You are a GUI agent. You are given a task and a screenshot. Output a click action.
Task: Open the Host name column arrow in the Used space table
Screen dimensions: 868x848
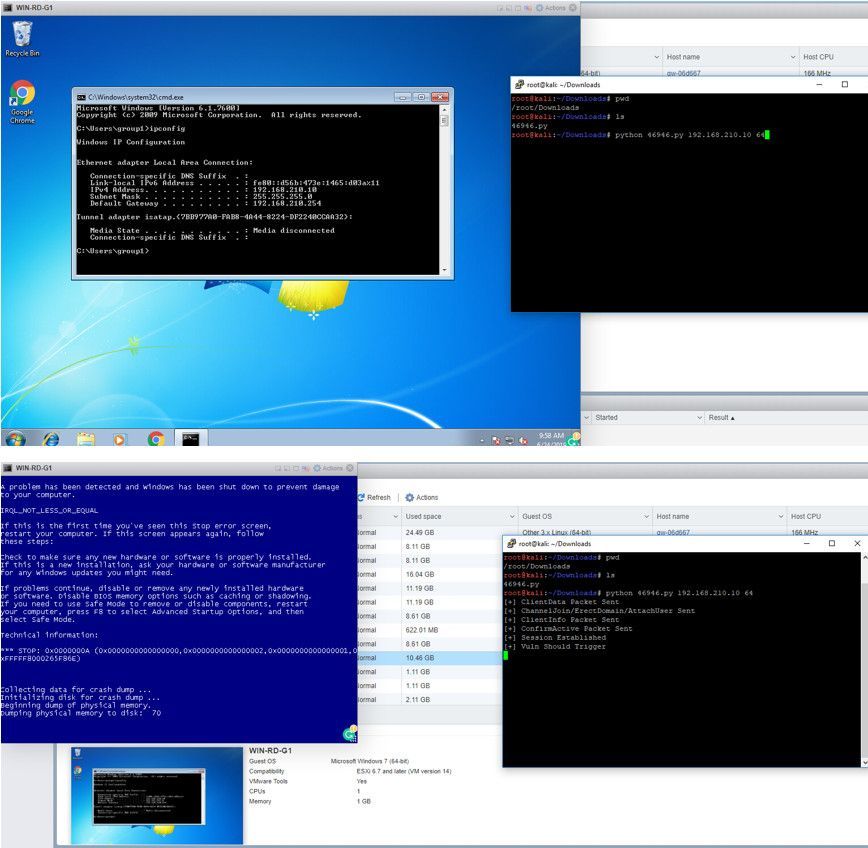781,516
